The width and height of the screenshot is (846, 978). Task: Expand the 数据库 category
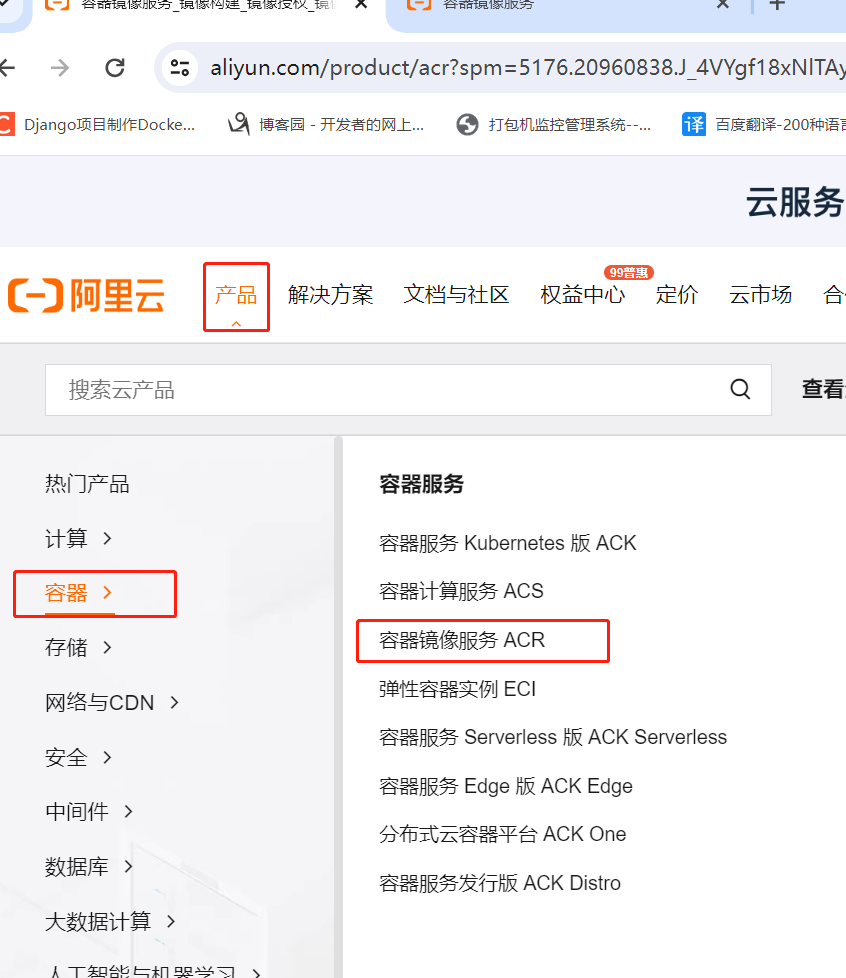(89, 866)
